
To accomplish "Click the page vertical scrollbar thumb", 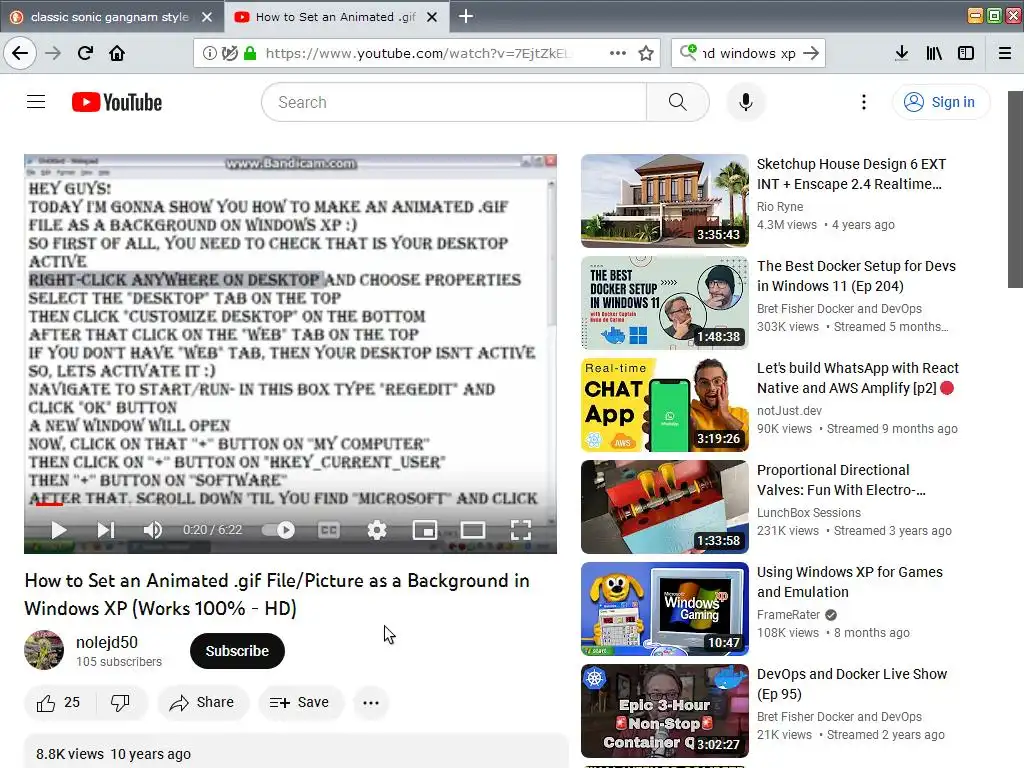I will pyautogui.click(x=1015, y=189).
